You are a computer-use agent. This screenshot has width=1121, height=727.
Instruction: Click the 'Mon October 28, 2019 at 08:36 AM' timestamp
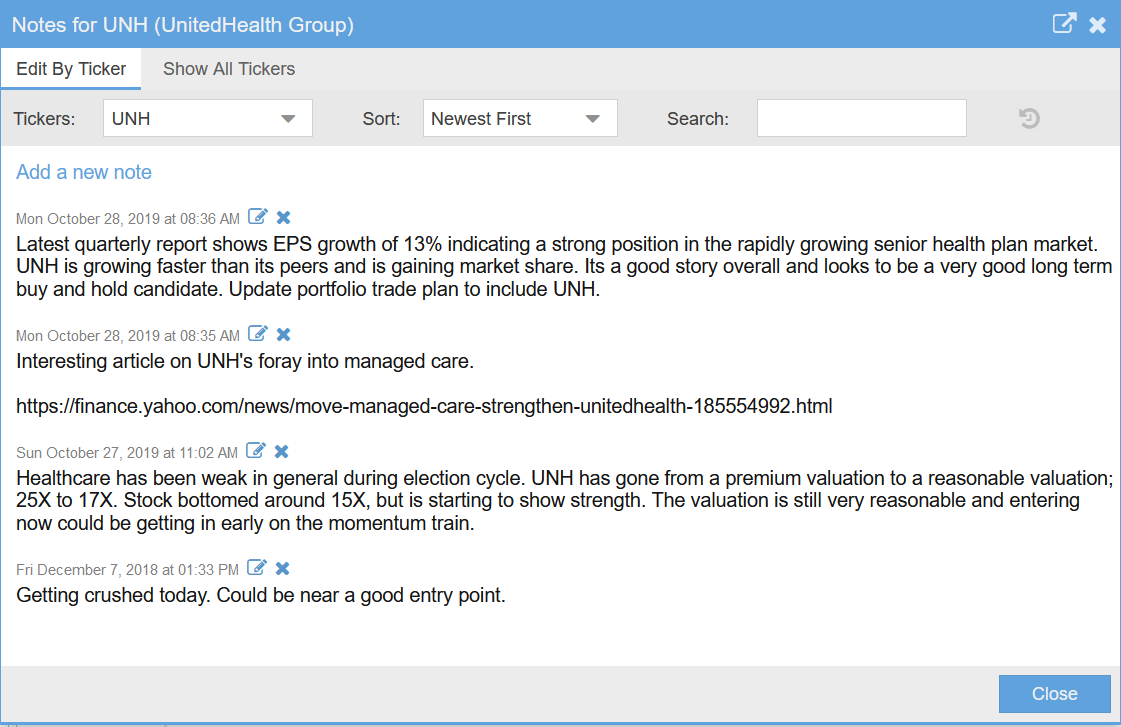point(128,219)
